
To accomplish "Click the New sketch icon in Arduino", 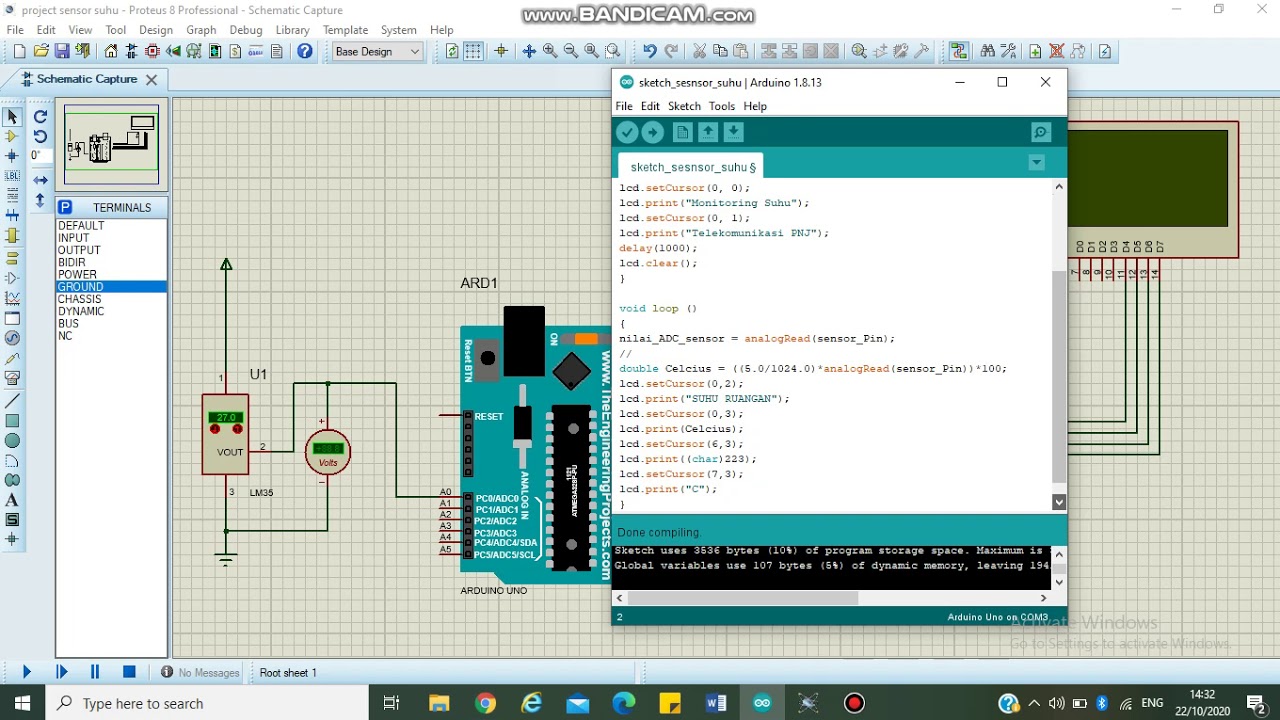I will (682, 132).
